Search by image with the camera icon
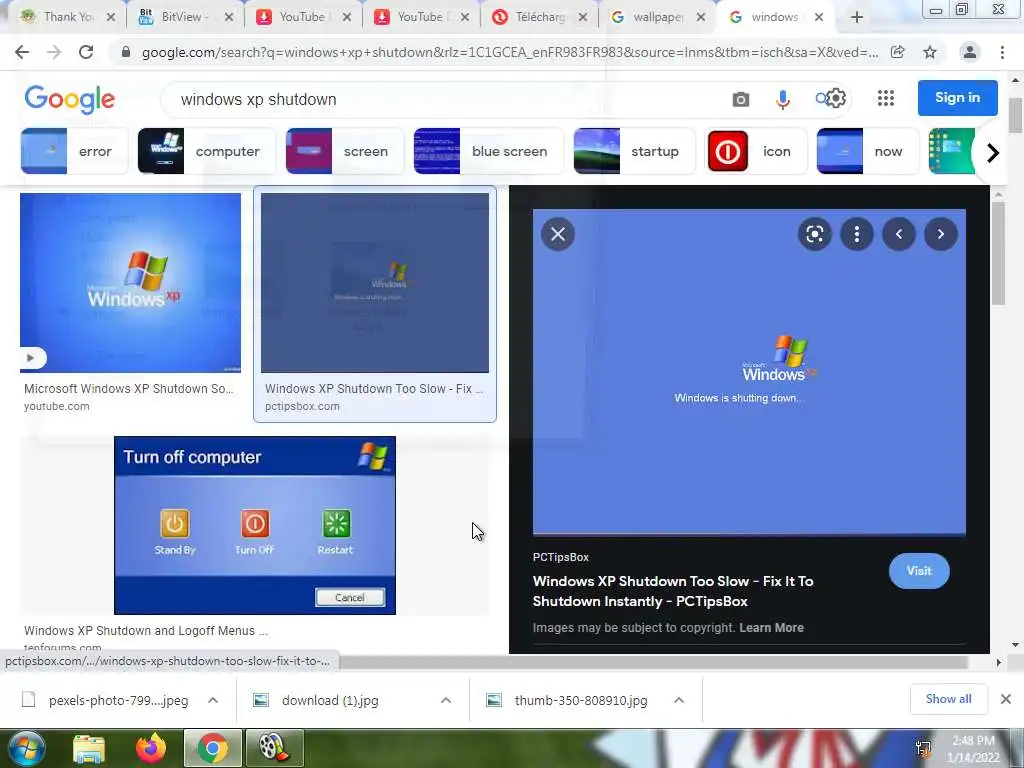1024x768 pixels. click(741, 99)
